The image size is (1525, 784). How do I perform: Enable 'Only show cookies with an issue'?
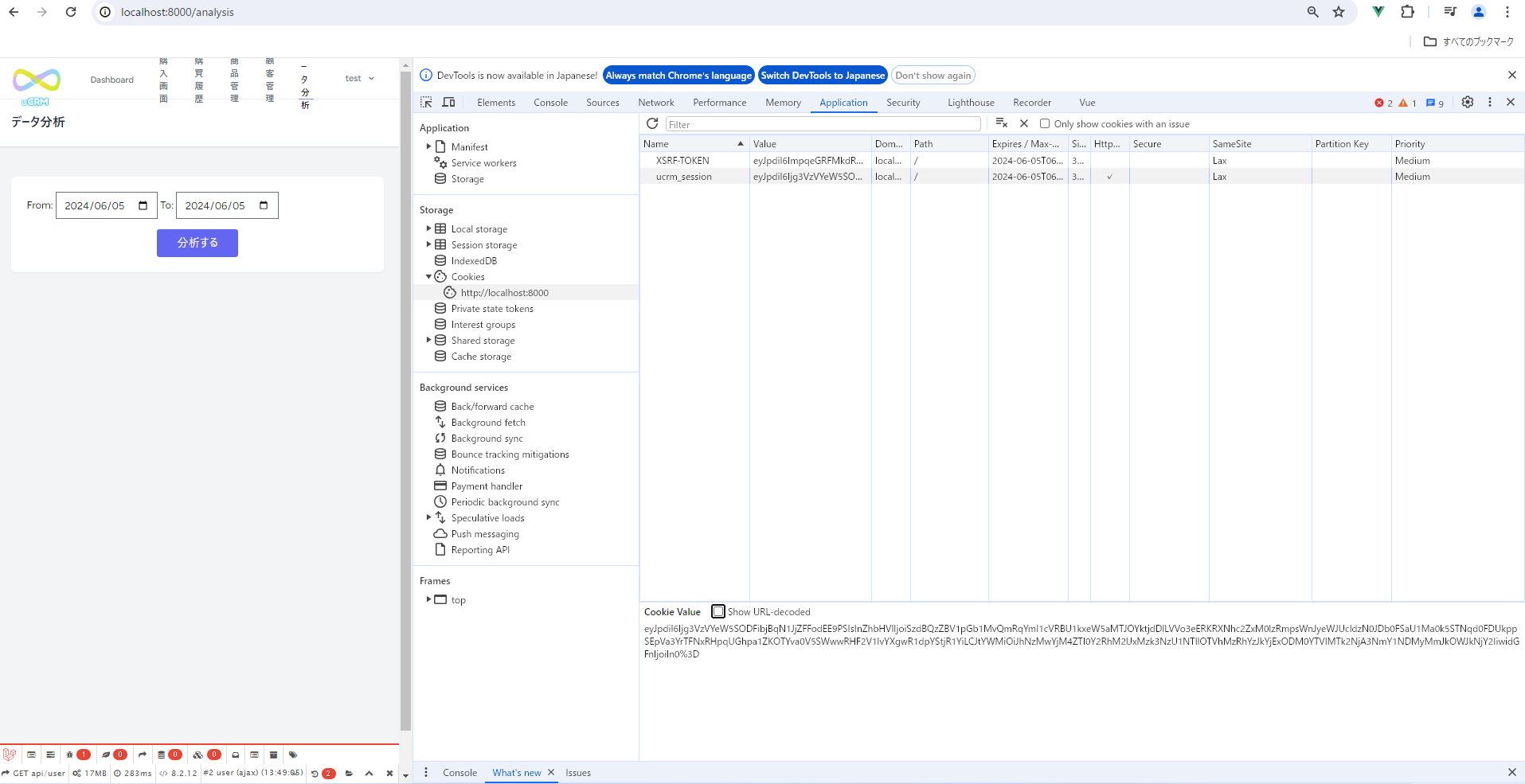(1045, 123)
